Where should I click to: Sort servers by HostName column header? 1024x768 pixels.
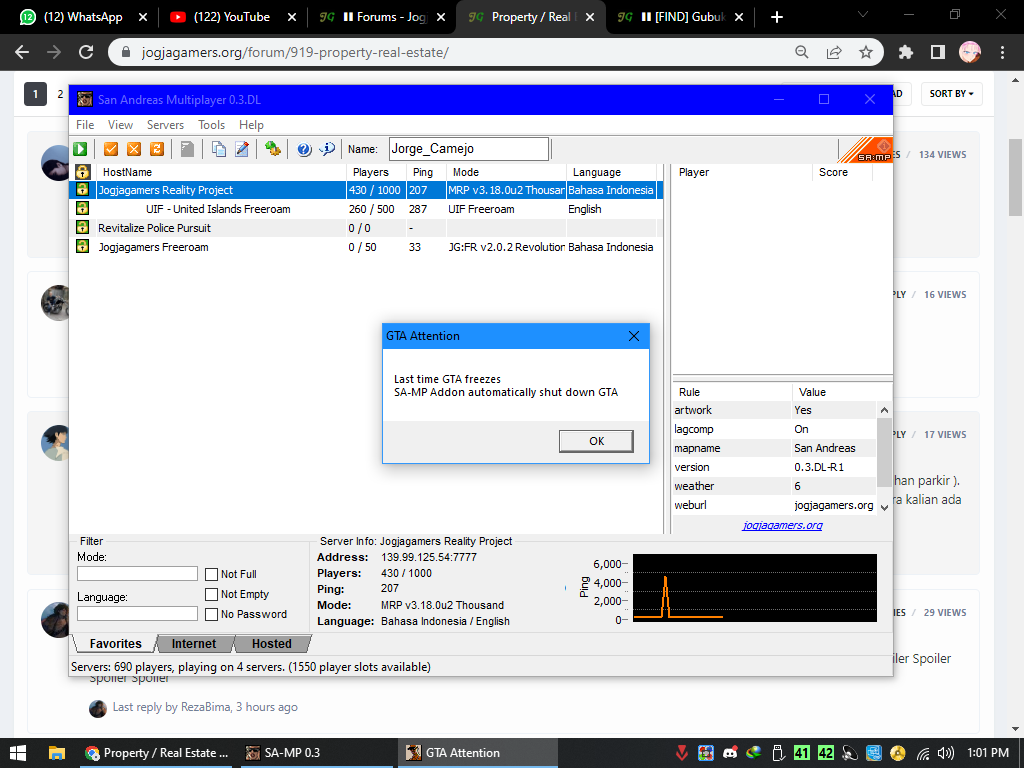click(x=221, y=172)
